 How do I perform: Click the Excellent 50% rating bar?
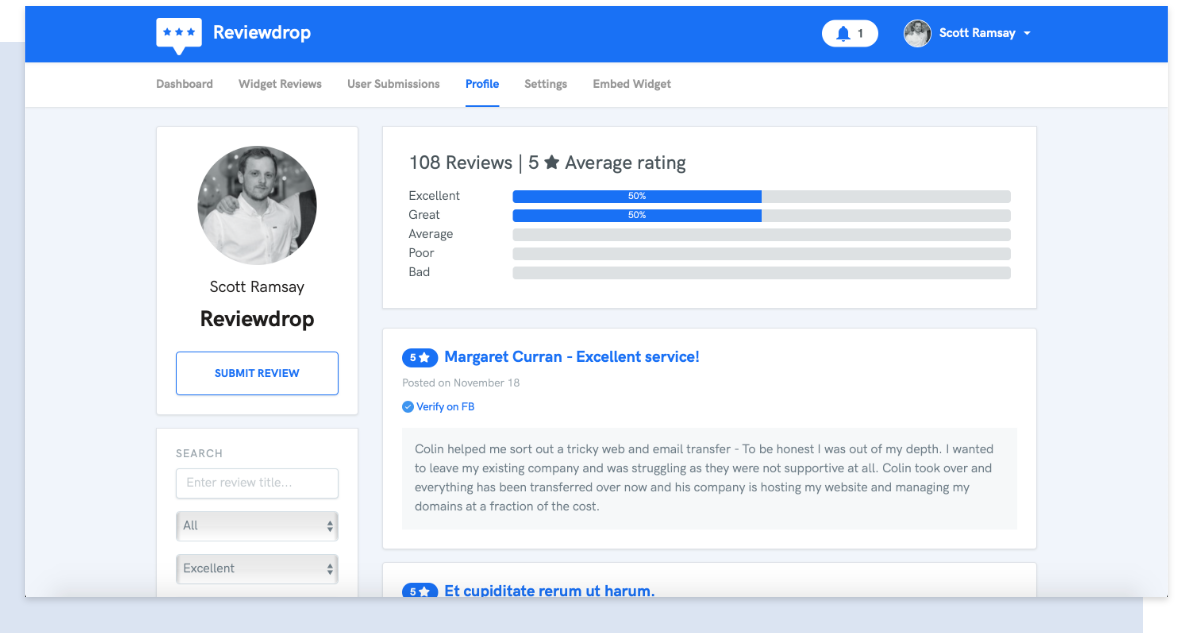(x=637, y=196)
